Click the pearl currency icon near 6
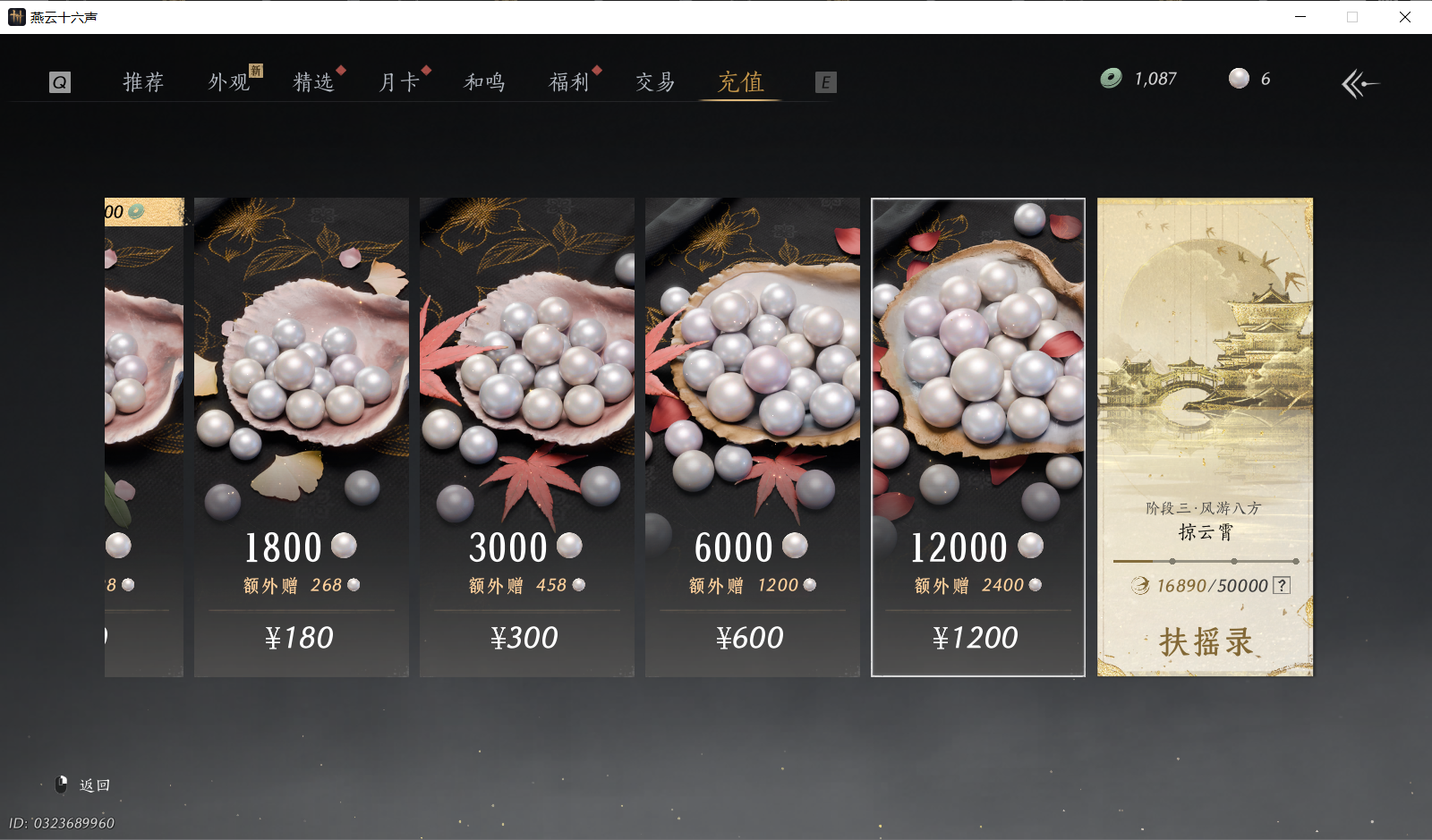This screenshot has height=840, width=1432. [1239, 79]
